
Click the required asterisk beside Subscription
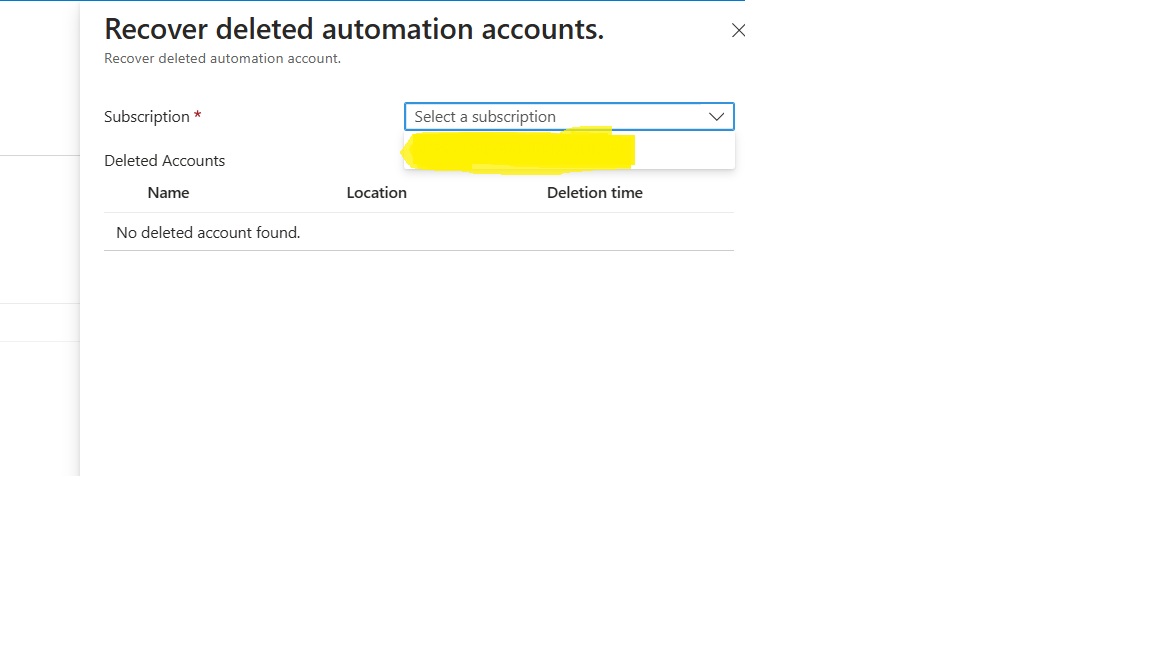tap(197, 114)
